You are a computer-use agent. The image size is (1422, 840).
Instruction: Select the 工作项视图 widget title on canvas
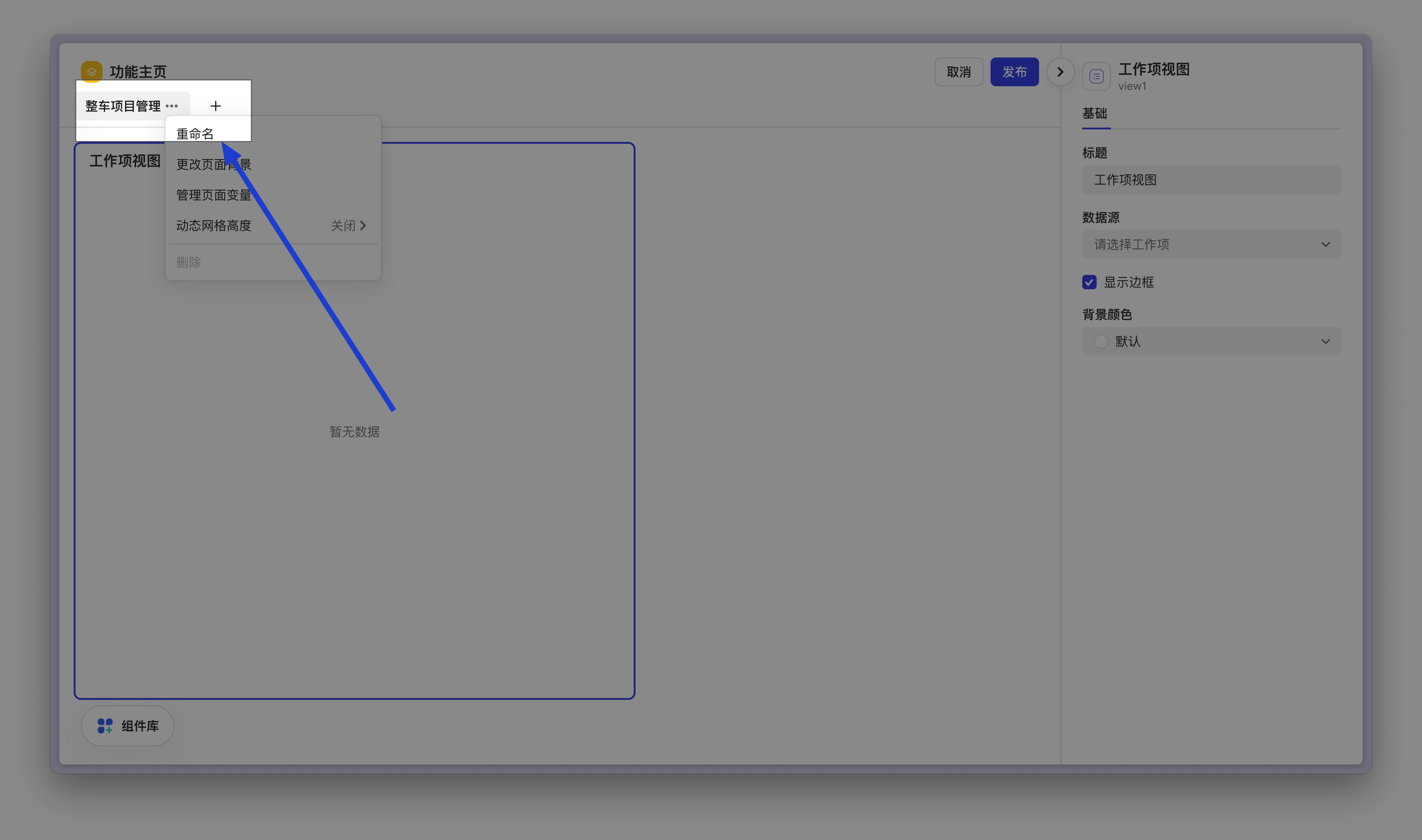tap(125, 161)
